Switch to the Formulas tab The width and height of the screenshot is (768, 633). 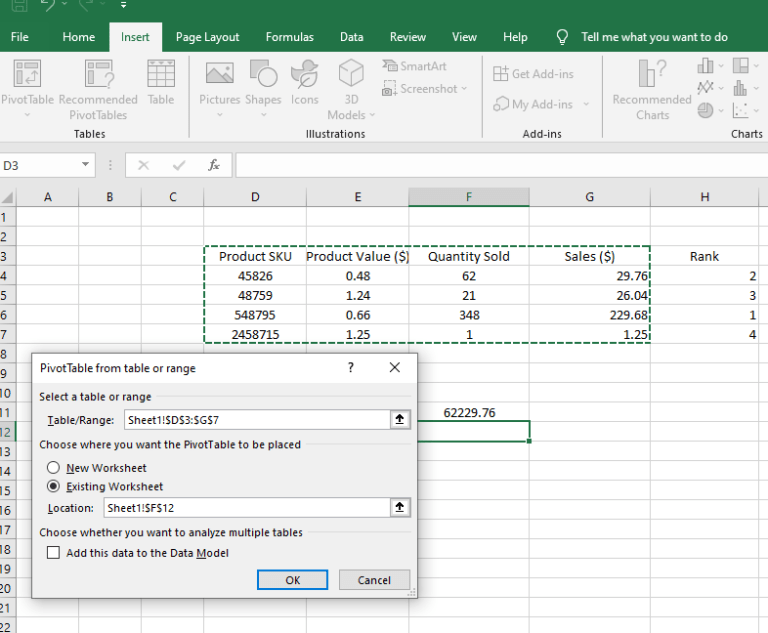[x=289, y=37]
